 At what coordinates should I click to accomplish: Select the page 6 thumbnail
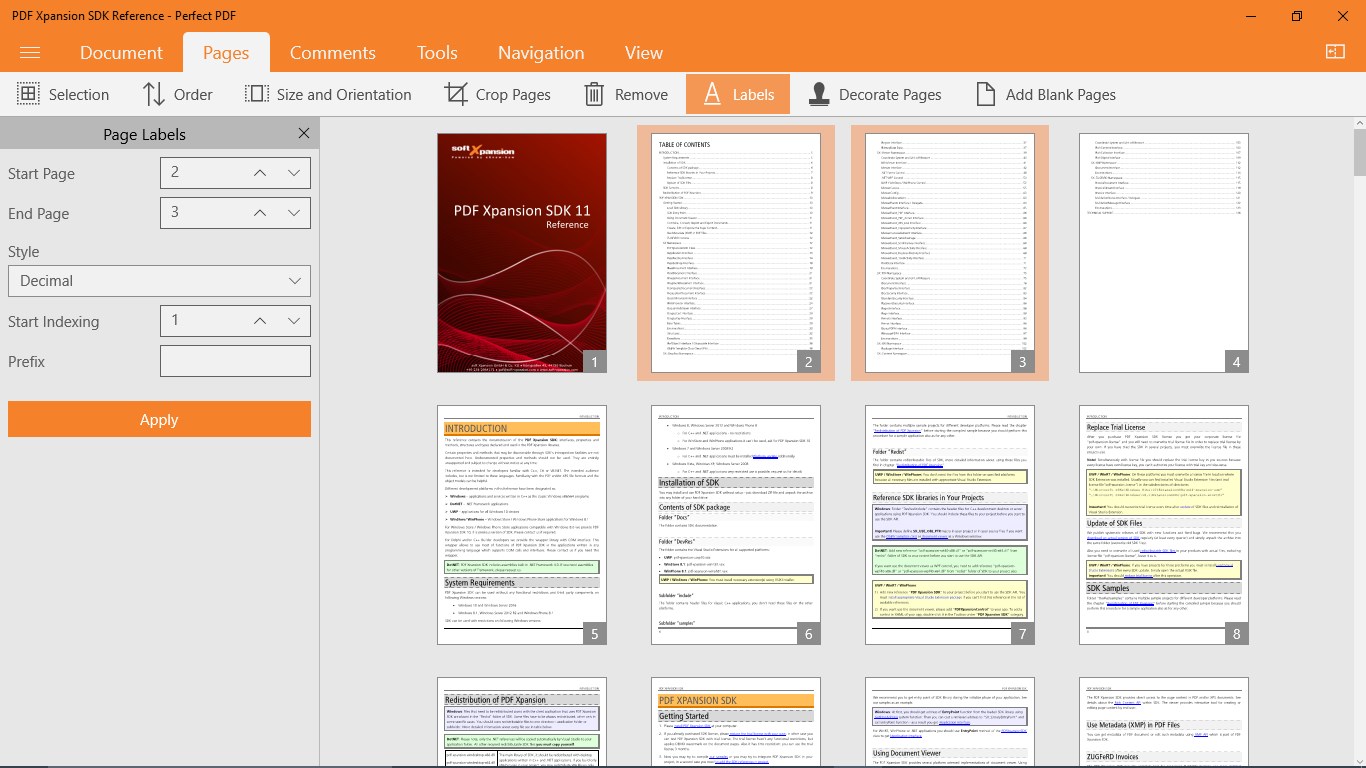[x=736, y=525]
